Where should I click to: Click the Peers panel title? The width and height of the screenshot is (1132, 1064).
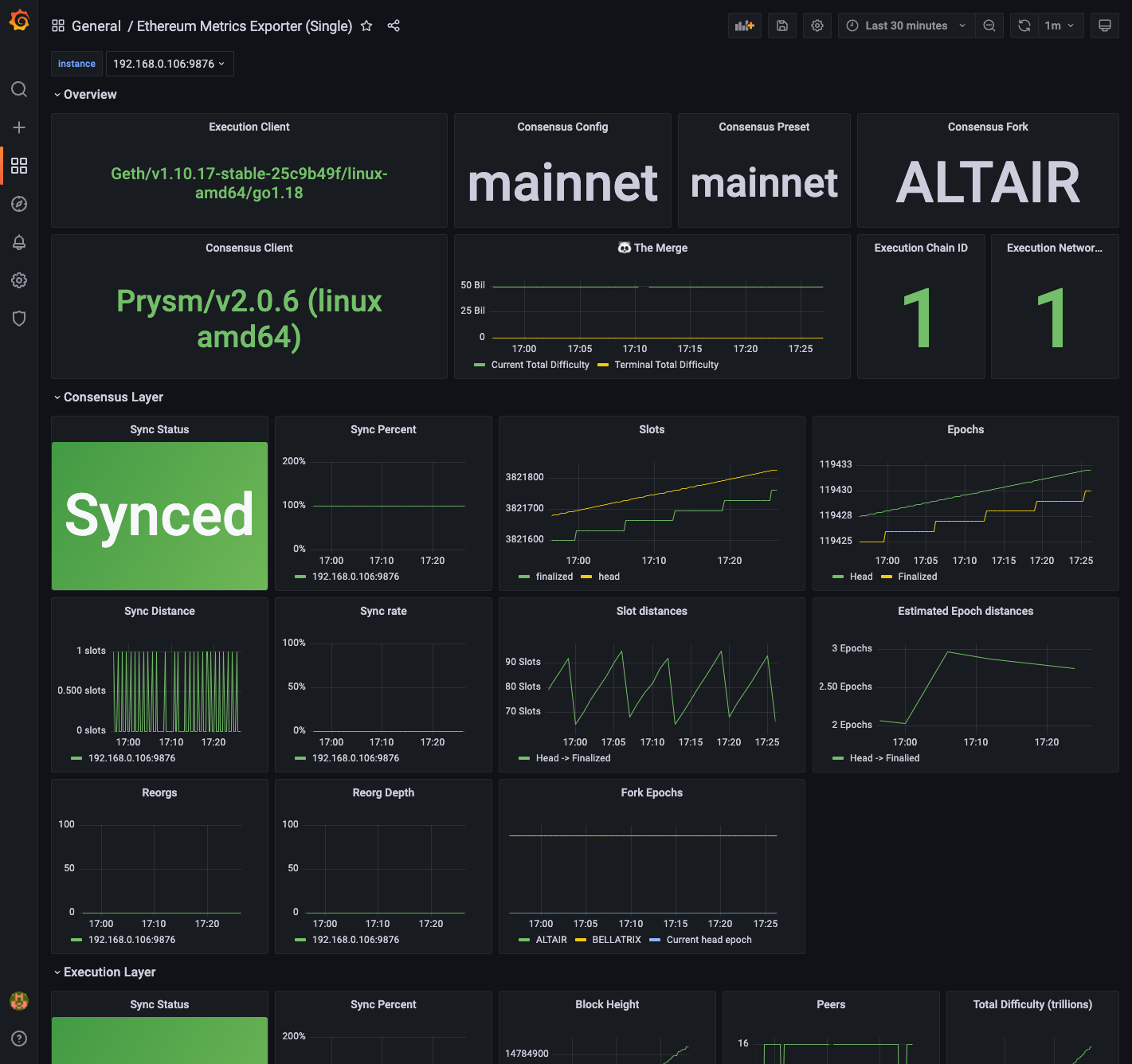click(831, 1004)
